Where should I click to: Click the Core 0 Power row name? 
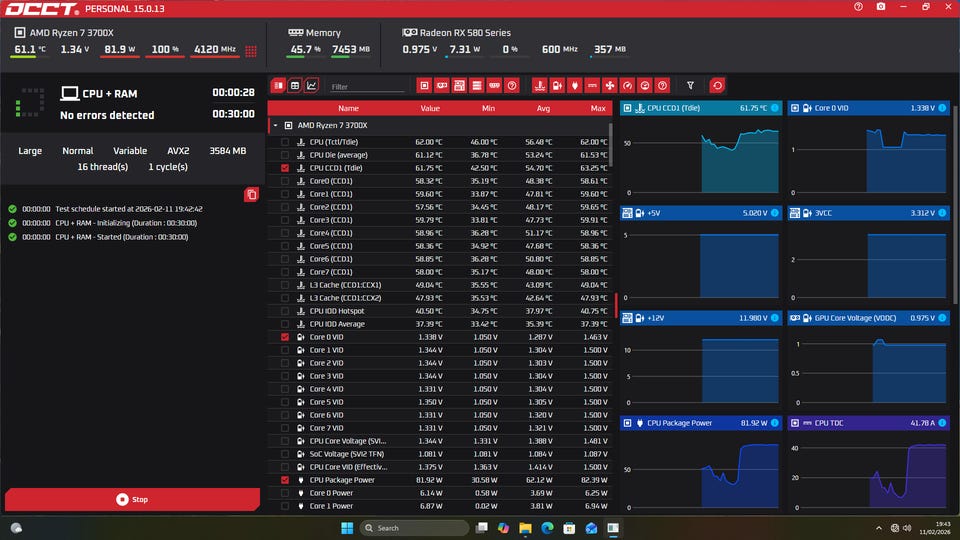click(x=331, y=493)
